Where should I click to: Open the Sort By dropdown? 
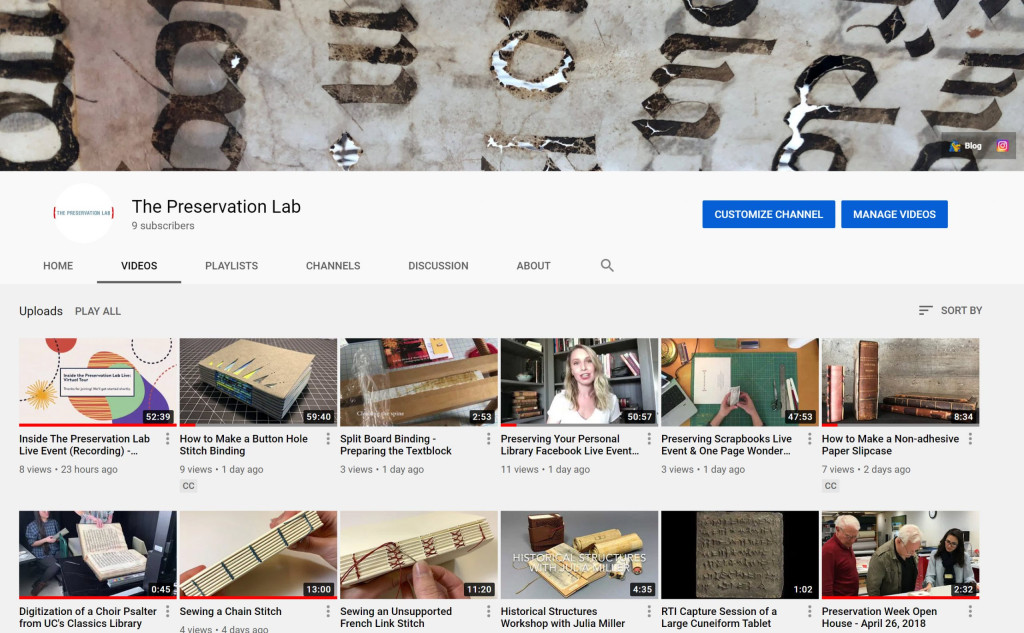point(950,311)
